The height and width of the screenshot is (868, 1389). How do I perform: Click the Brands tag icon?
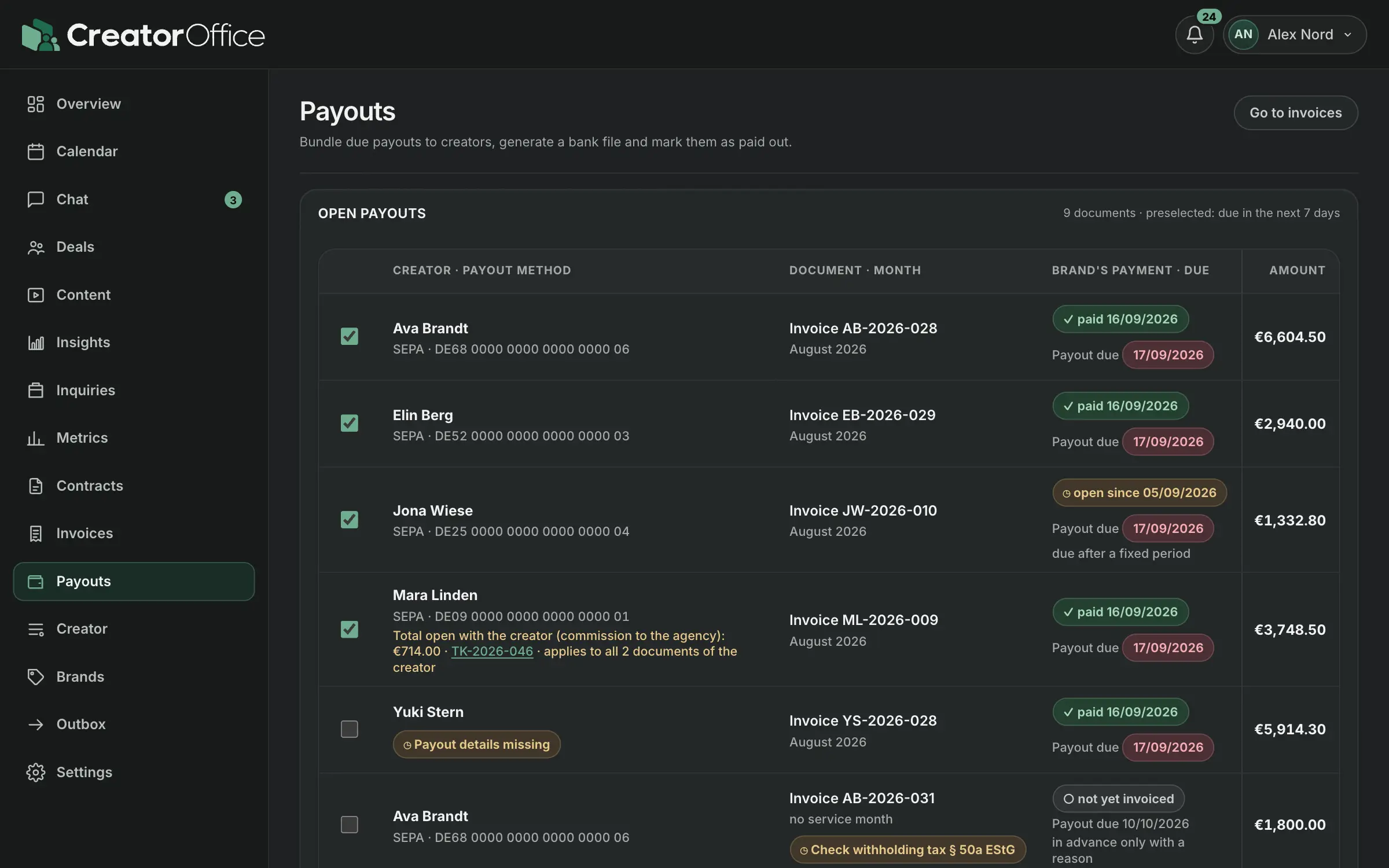tap(36, 677)
